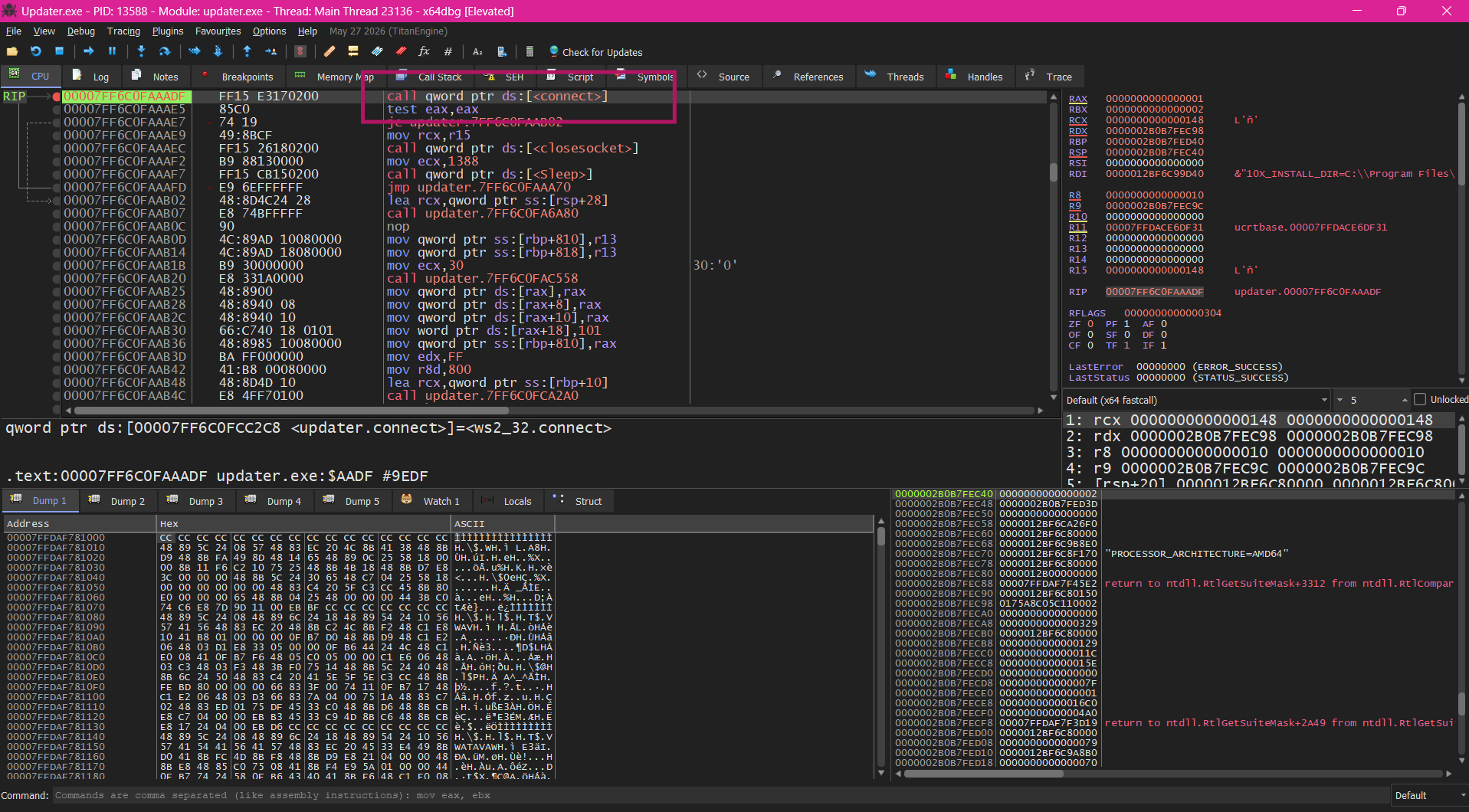Screen dimensions: 1469x812
Task: Click the disassembly scrollbar down arrow
Action: [x=1054, y=398]
